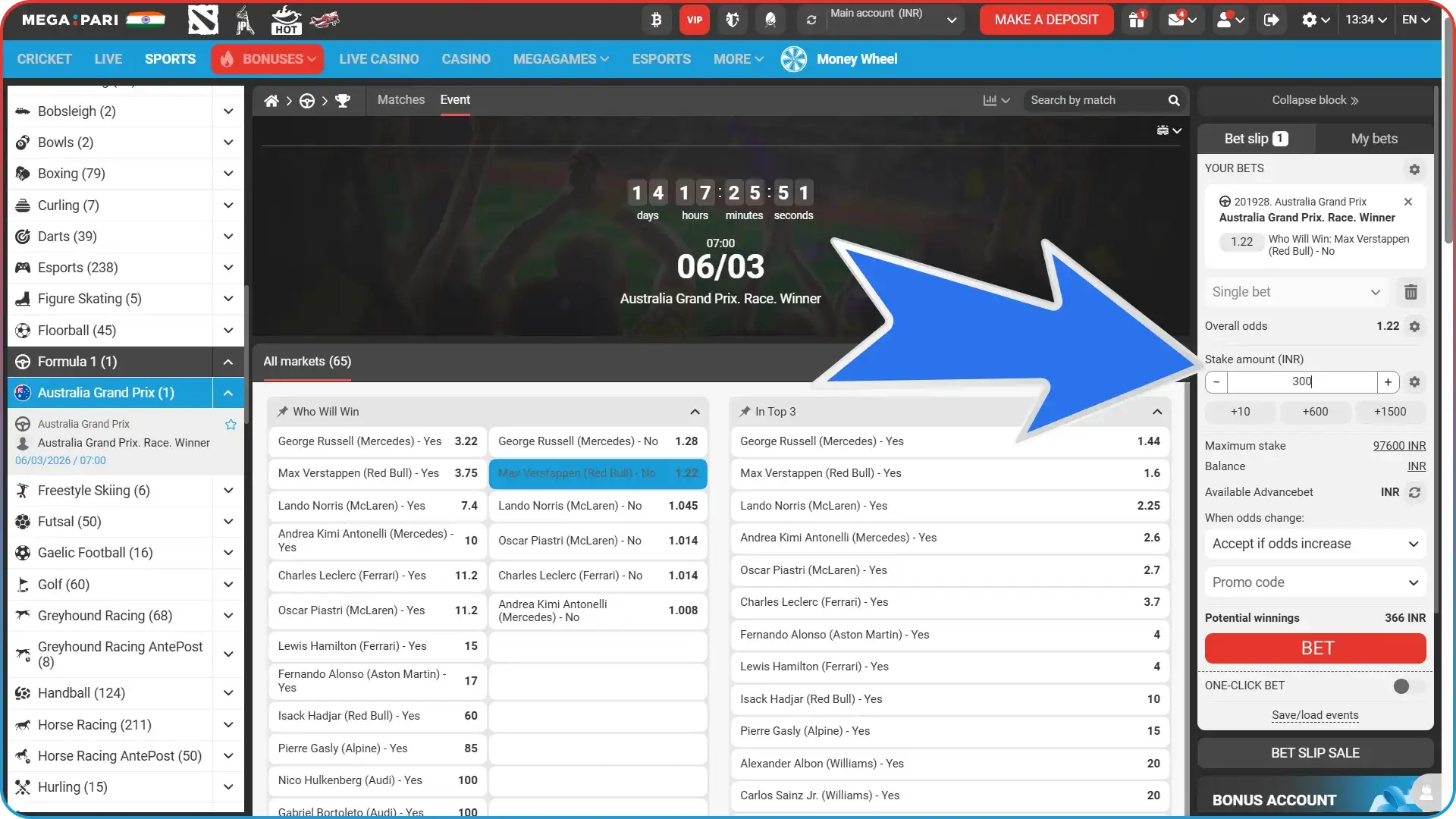Open the CRICKET menu
1456x819 pixels.
[44, 59]
